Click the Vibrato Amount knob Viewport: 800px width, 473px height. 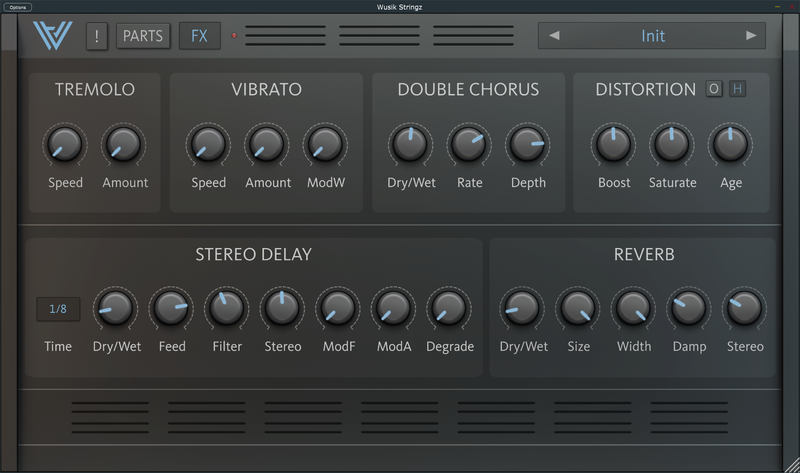coord(267,144)
